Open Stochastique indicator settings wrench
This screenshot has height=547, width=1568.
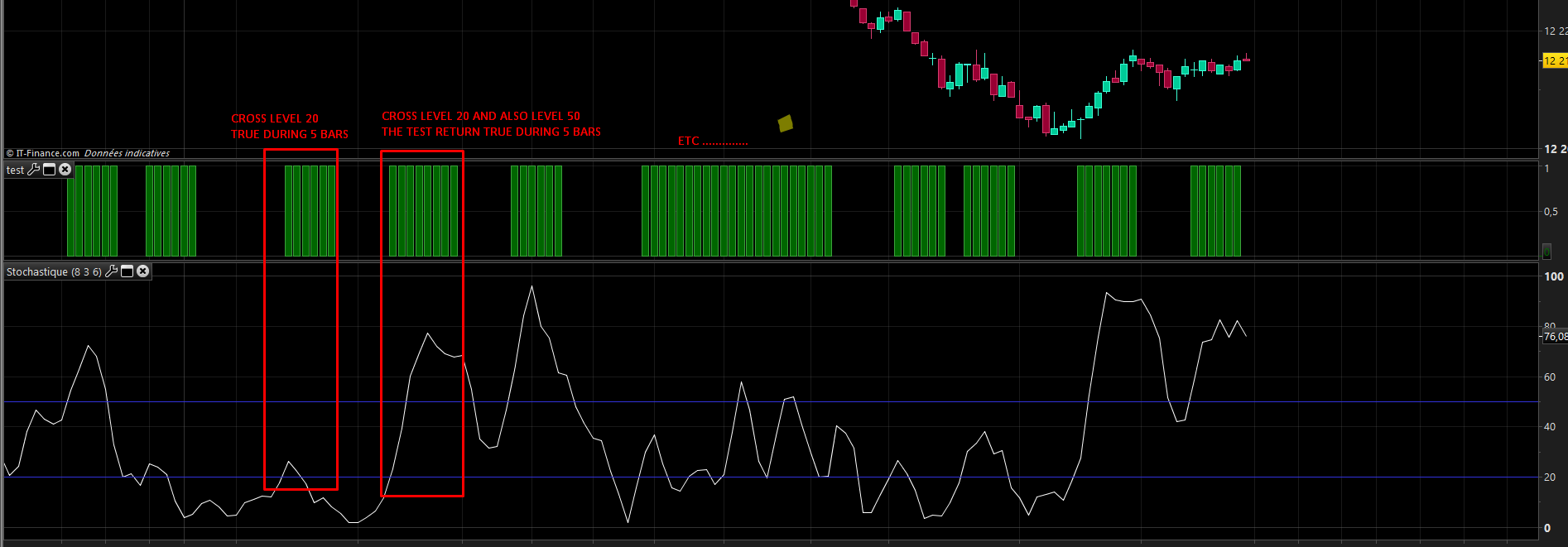(112, 271)
